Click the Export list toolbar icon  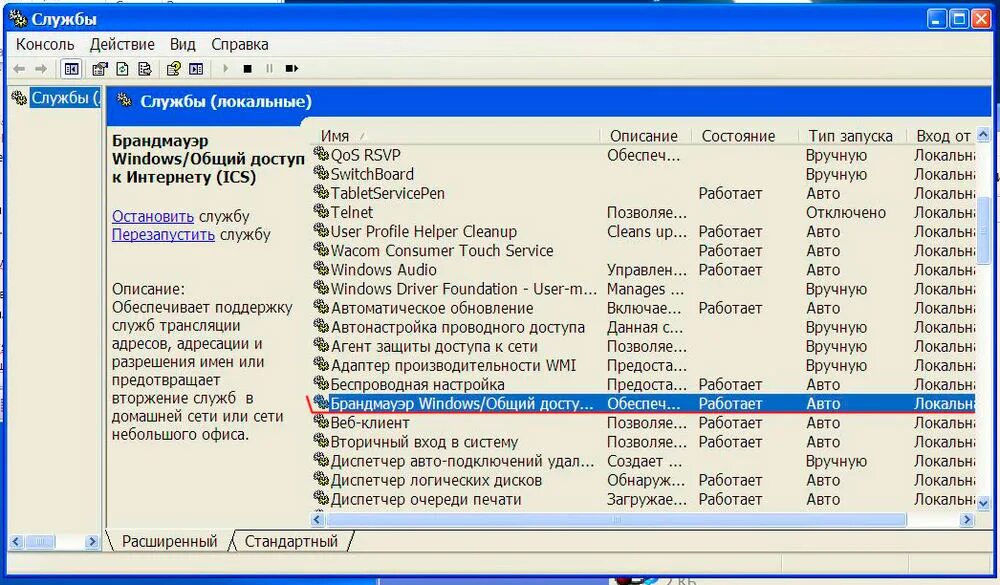click(x=145, y=69)
